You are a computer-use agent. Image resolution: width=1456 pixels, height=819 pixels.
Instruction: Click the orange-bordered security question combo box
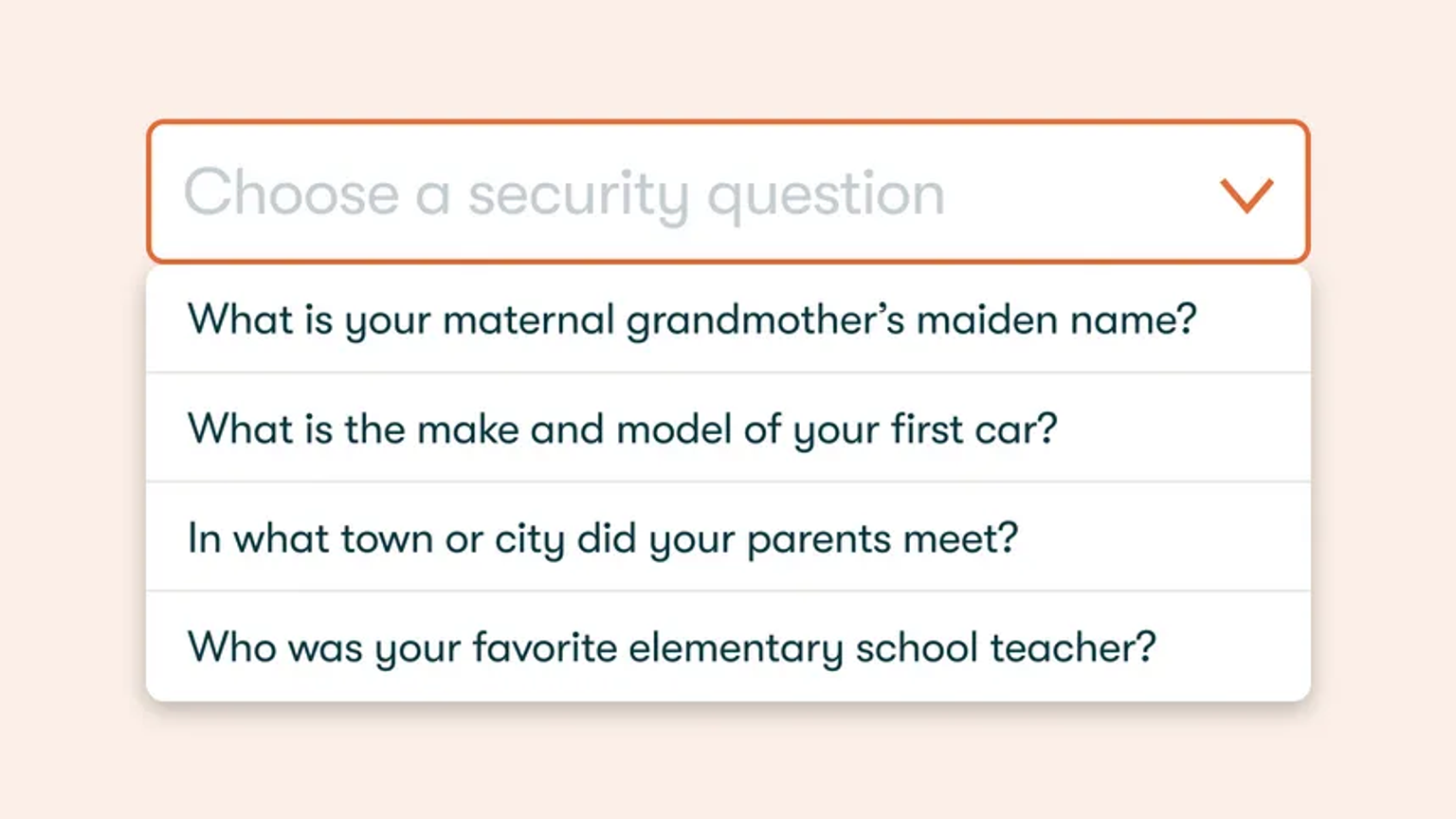(728, 191)
